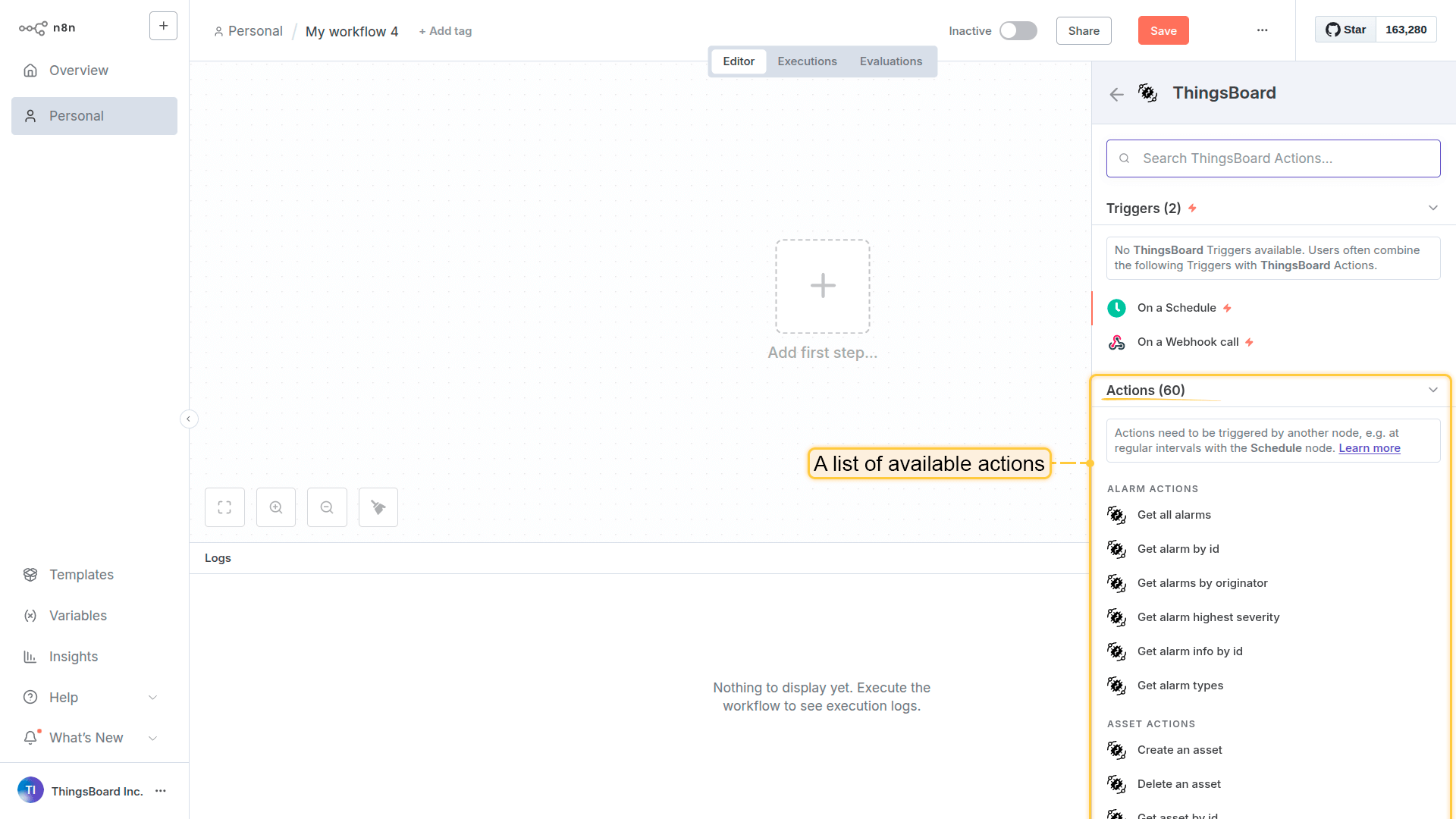Zoom out on the workflow canvas

click(327, 507)
